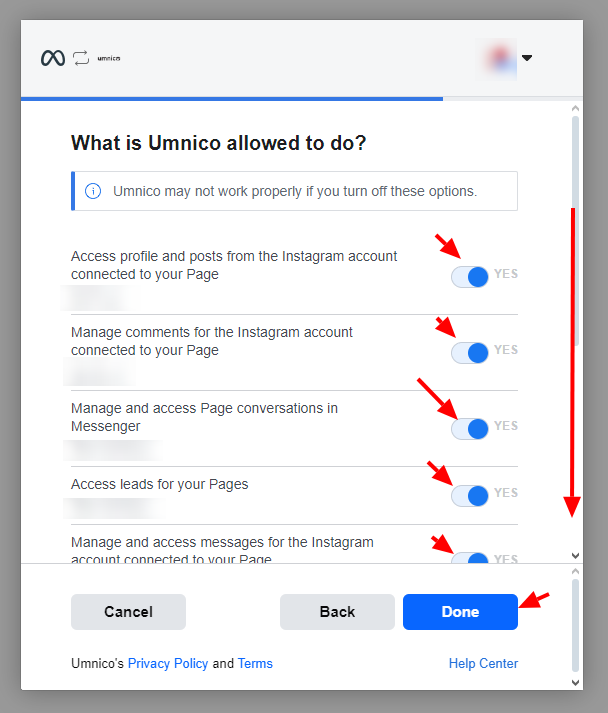Open the Terms link
Image resolution: width=608 pixels, height=713 pixels.
[x=255, y=663]
